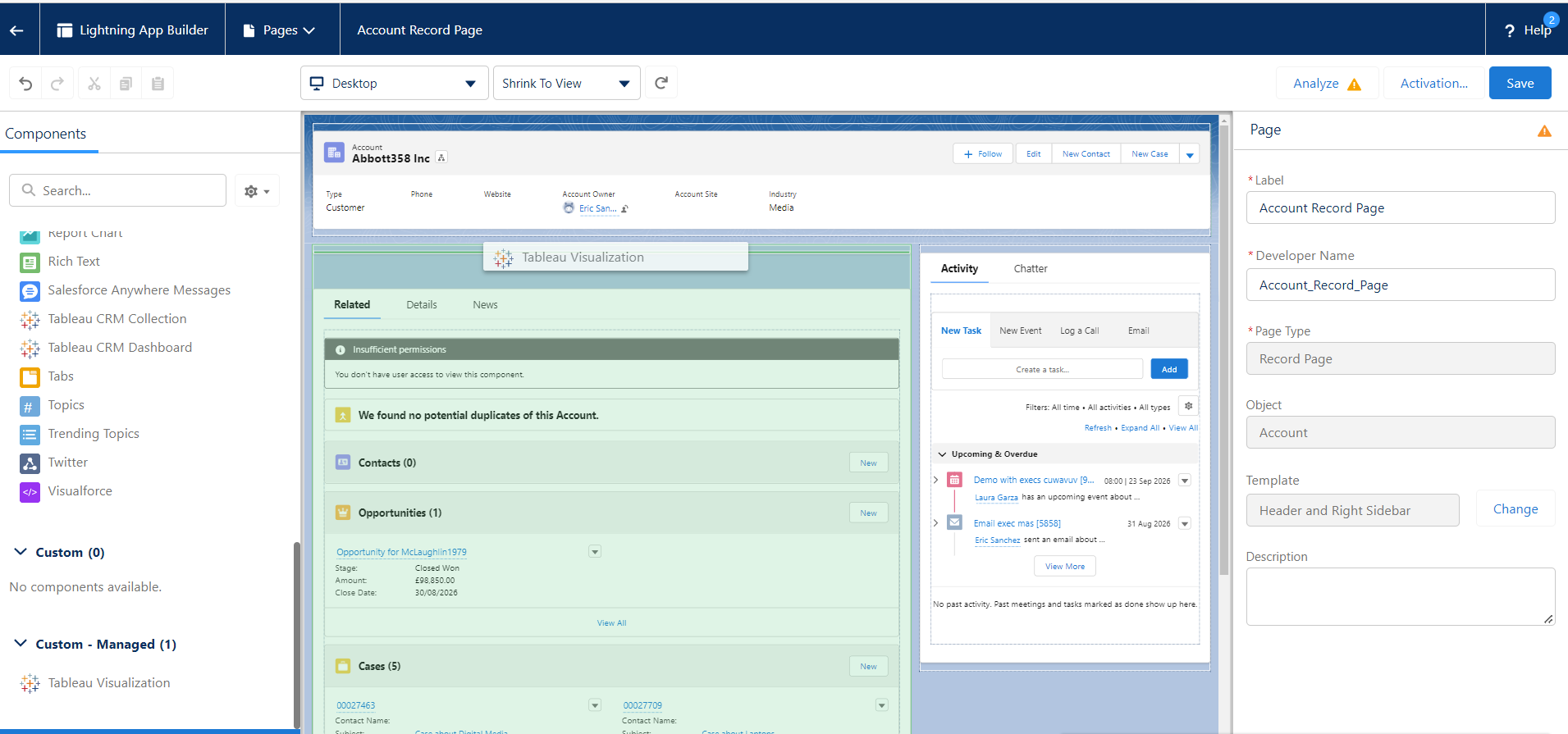Screen dimensions: 1568x734
Task: Switch to the Details tab
Action: [421, 305]
